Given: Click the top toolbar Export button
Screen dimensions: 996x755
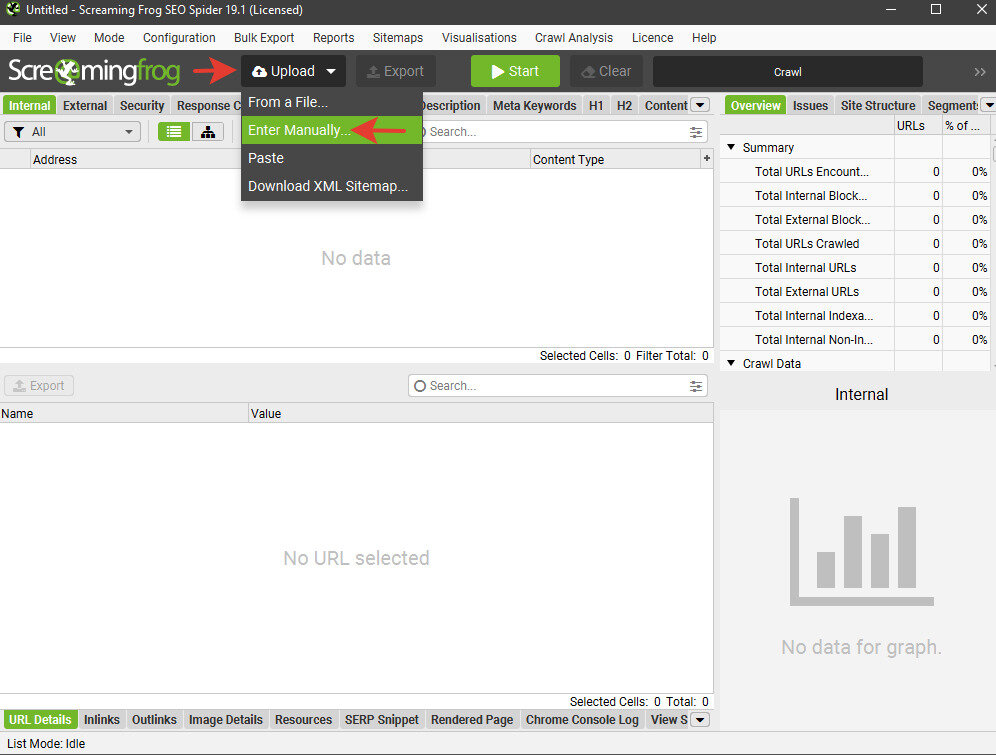Looking at the screenshot, I should coord(396,71).
